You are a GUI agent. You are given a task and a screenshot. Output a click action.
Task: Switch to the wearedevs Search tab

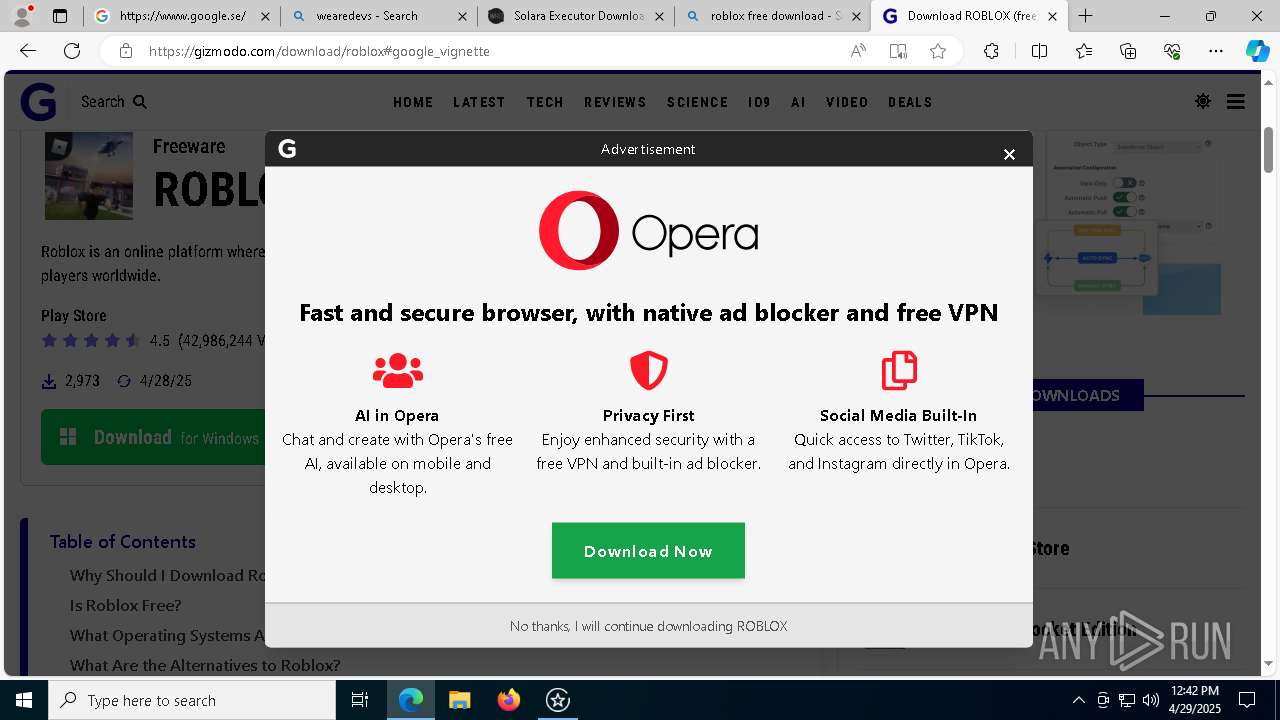click(x=379, y=16)
